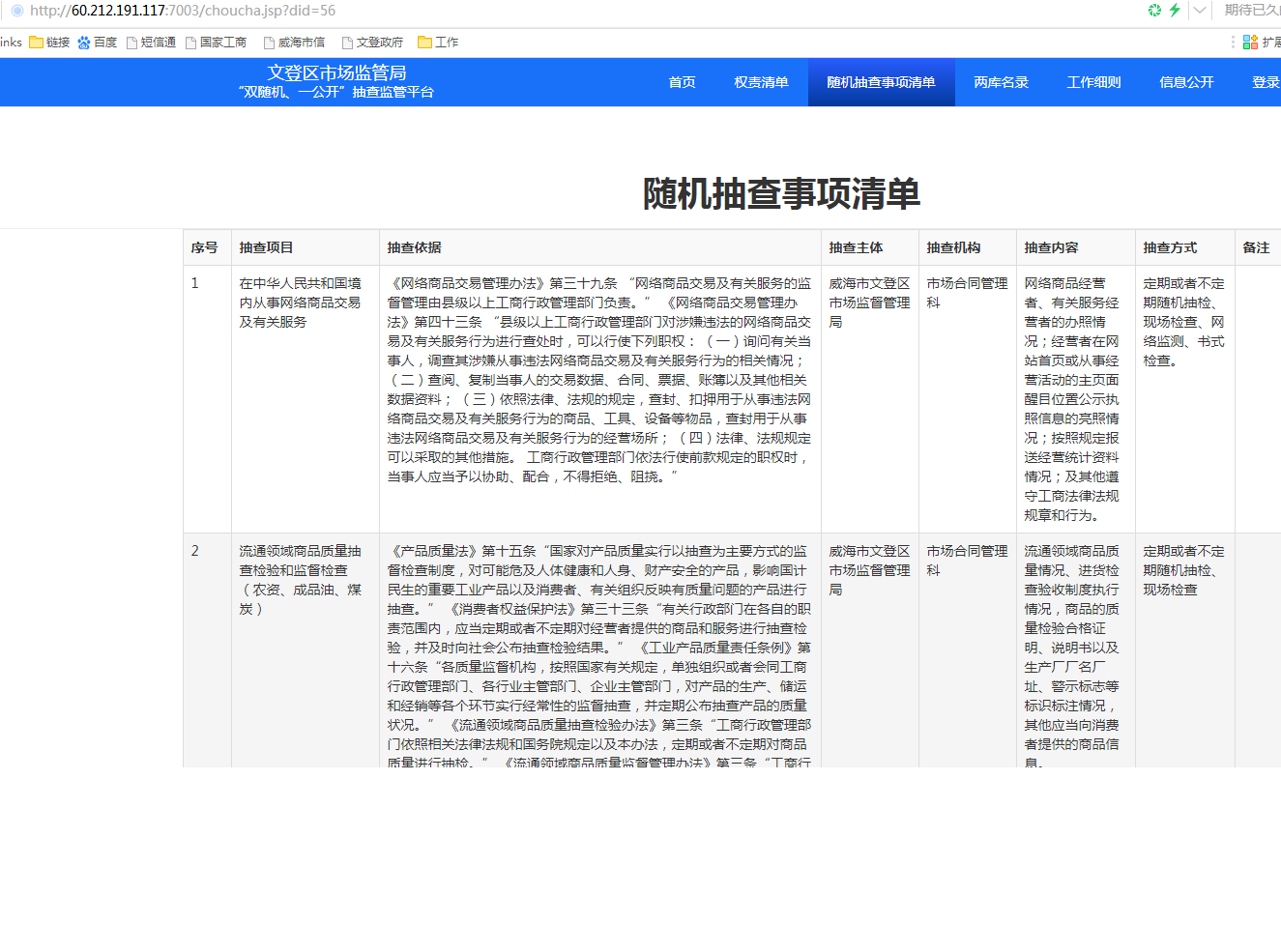Open the 国家工商 bookmark
Screen dimensions: 1281x952
point(216,43)
